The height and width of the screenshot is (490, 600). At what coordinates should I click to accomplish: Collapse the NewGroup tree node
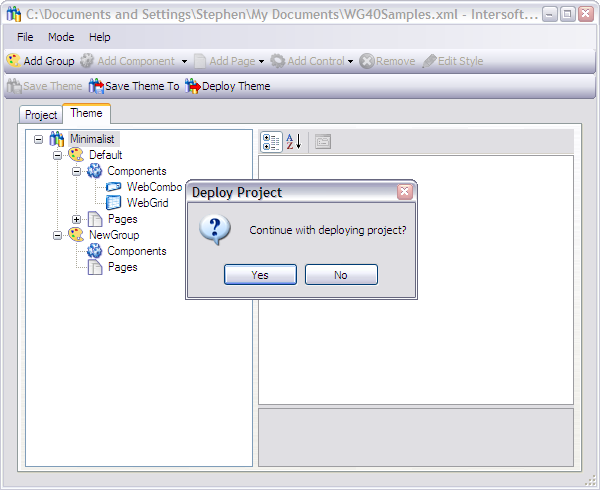tap(58, 235)
